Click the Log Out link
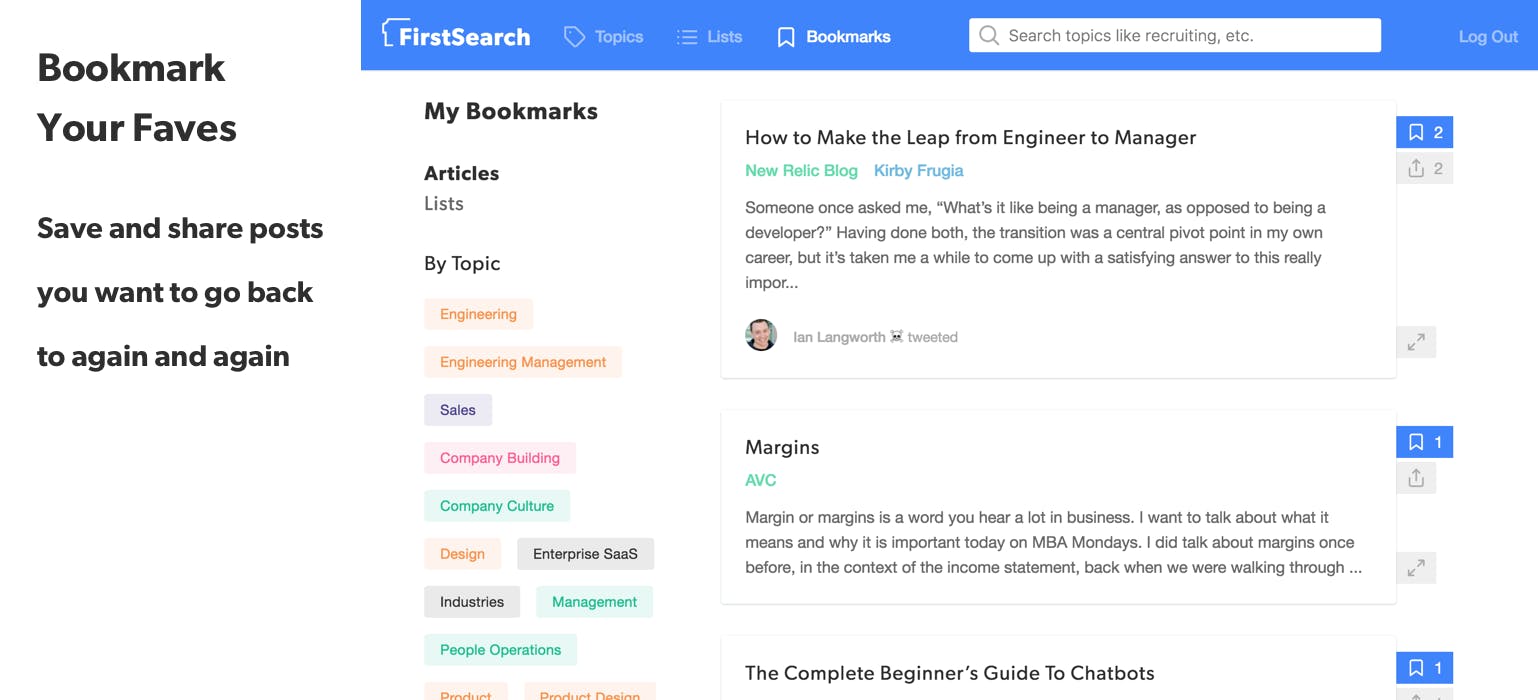The image size is (1538, 700). tap(1488, 37)
